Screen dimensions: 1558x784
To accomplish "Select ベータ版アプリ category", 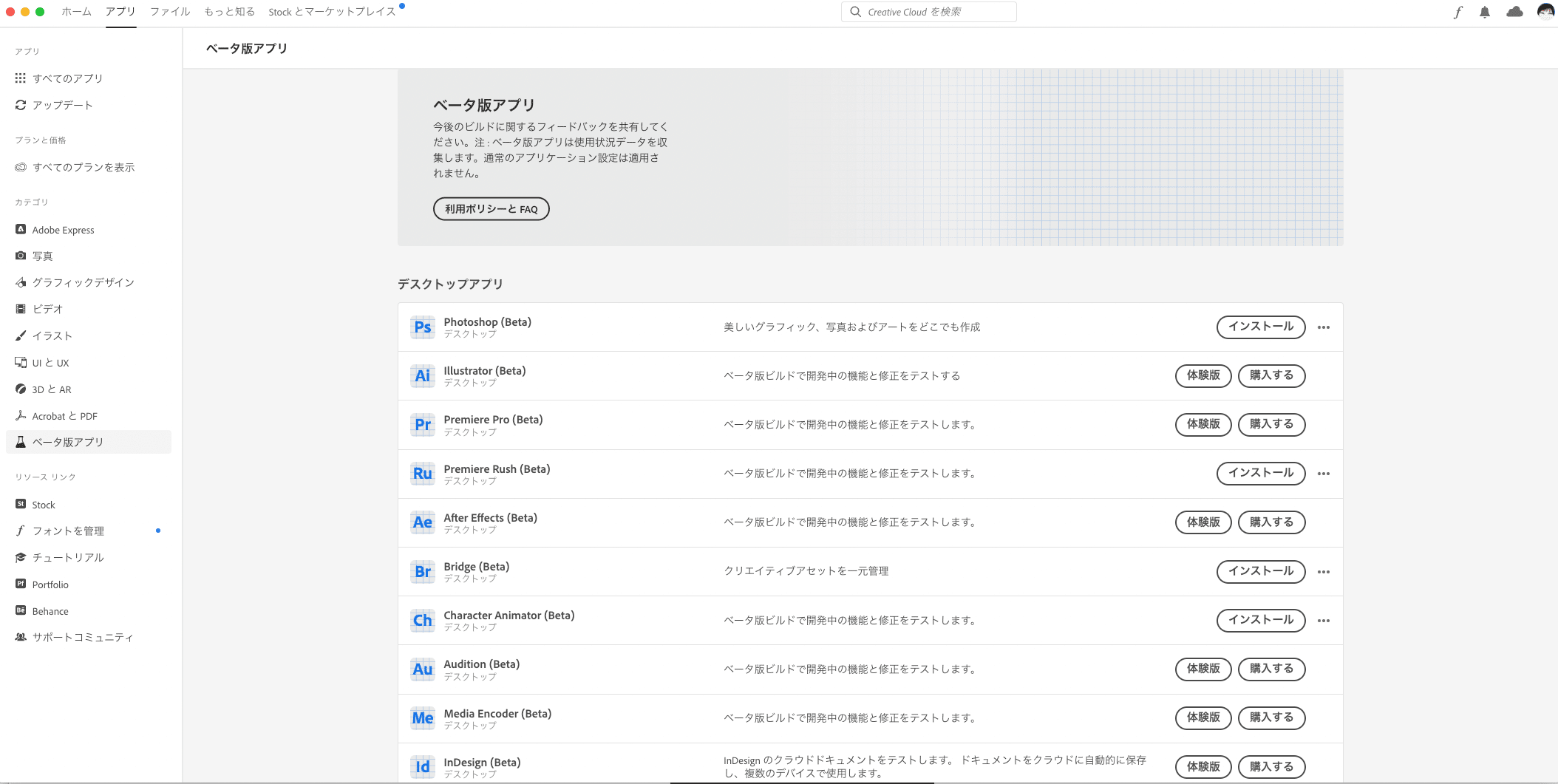I will tap(89, 442).
